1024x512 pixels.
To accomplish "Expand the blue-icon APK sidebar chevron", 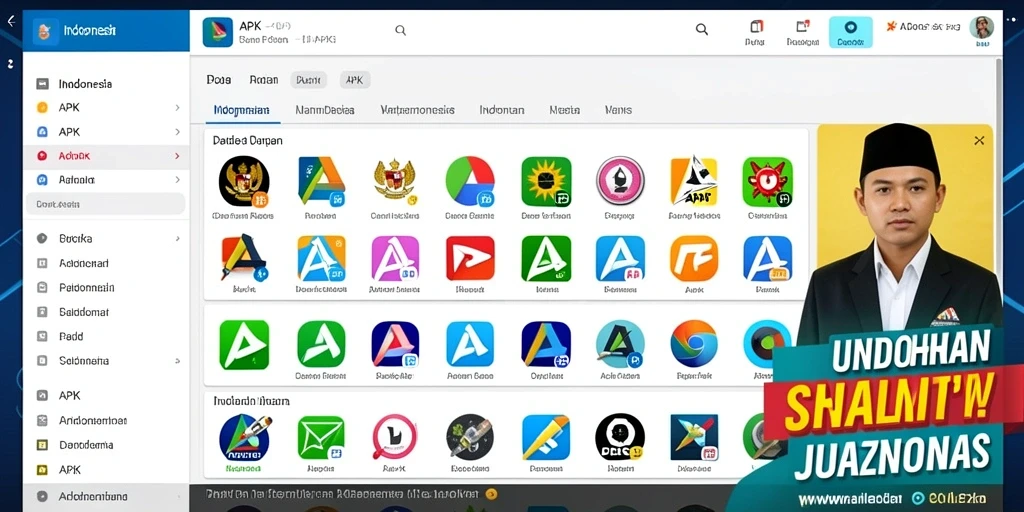I will 177,132.
